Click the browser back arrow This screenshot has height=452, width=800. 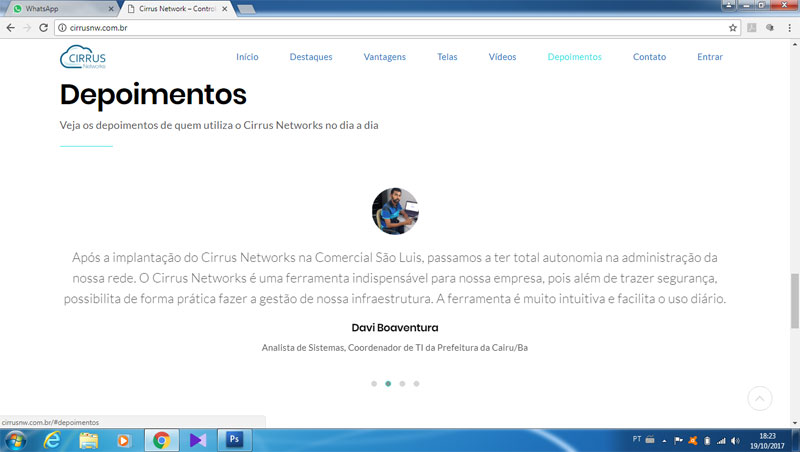(11, 28)
